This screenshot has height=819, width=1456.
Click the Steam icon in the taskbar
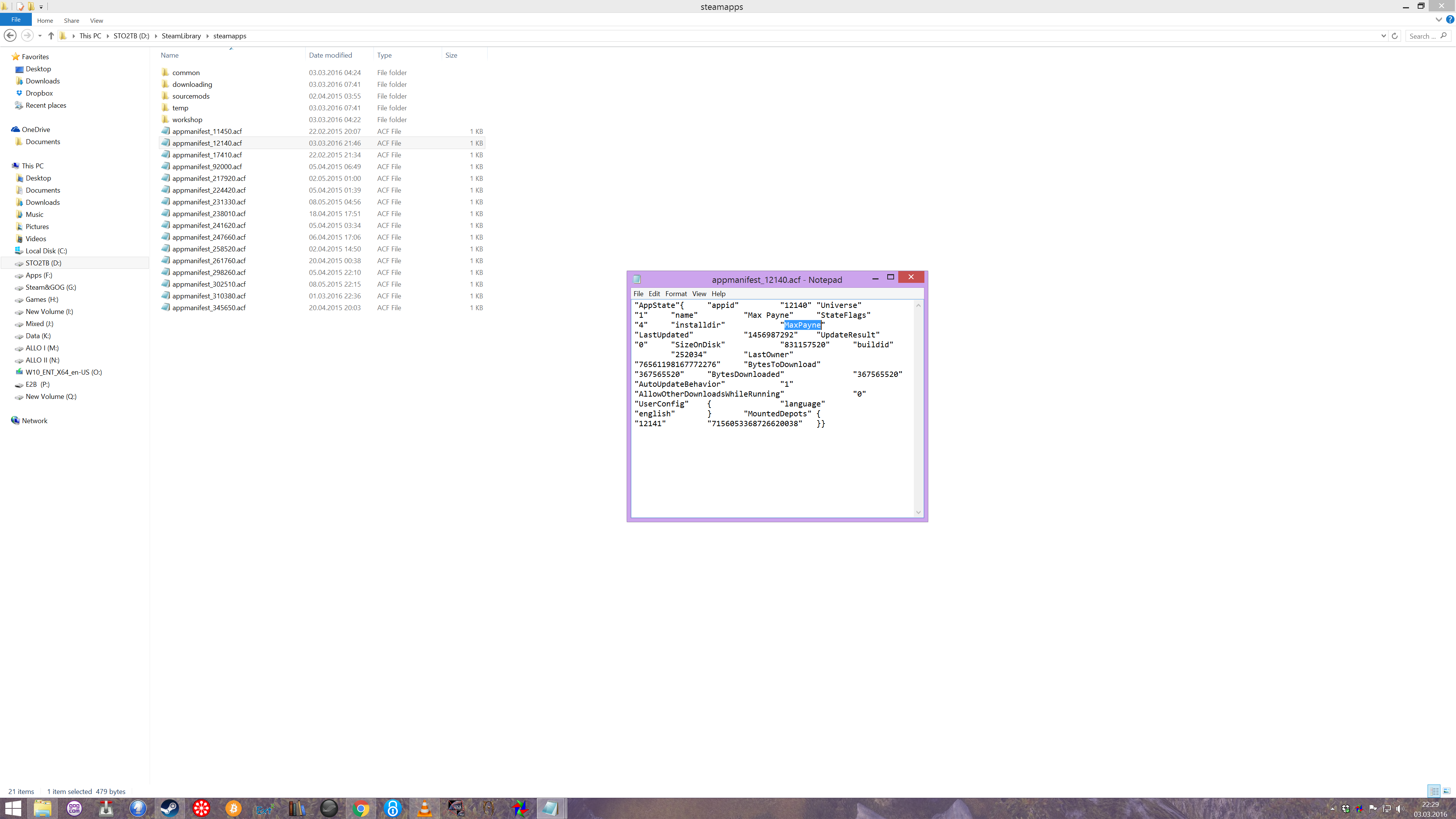pyautogui.click(x=169, y=808)
